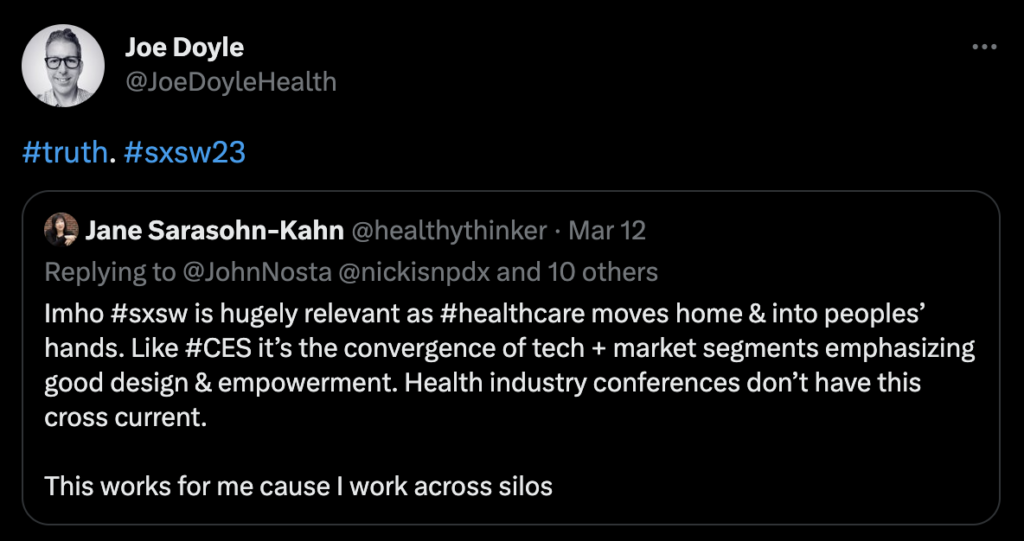The width and height of the screenshot is (1024, 541).
Task: Expand the 'and 10 others' recipients
Action: click(577, 272)
